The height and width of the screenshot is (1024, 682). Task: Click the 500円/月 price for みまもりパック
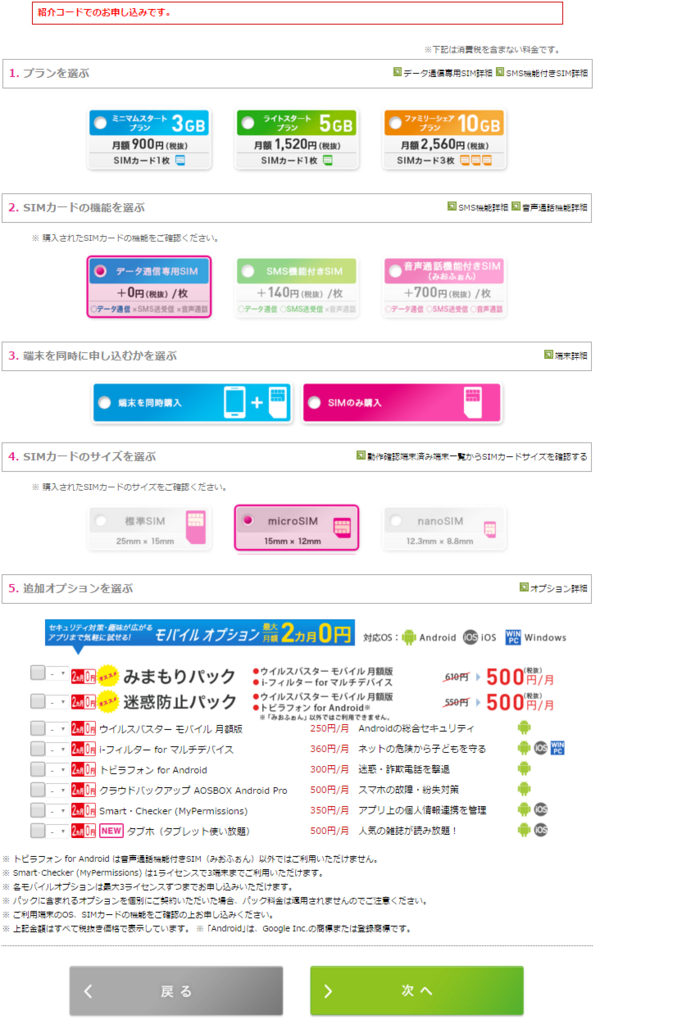(x=520, y=677)
